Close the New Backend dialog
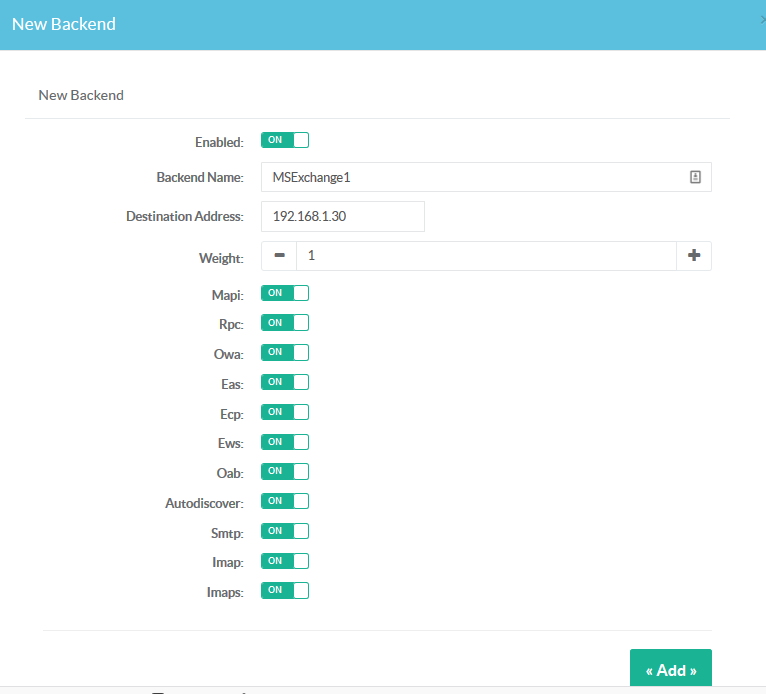The height and width of the screenshot is (694, 766). tap(762, 20)
